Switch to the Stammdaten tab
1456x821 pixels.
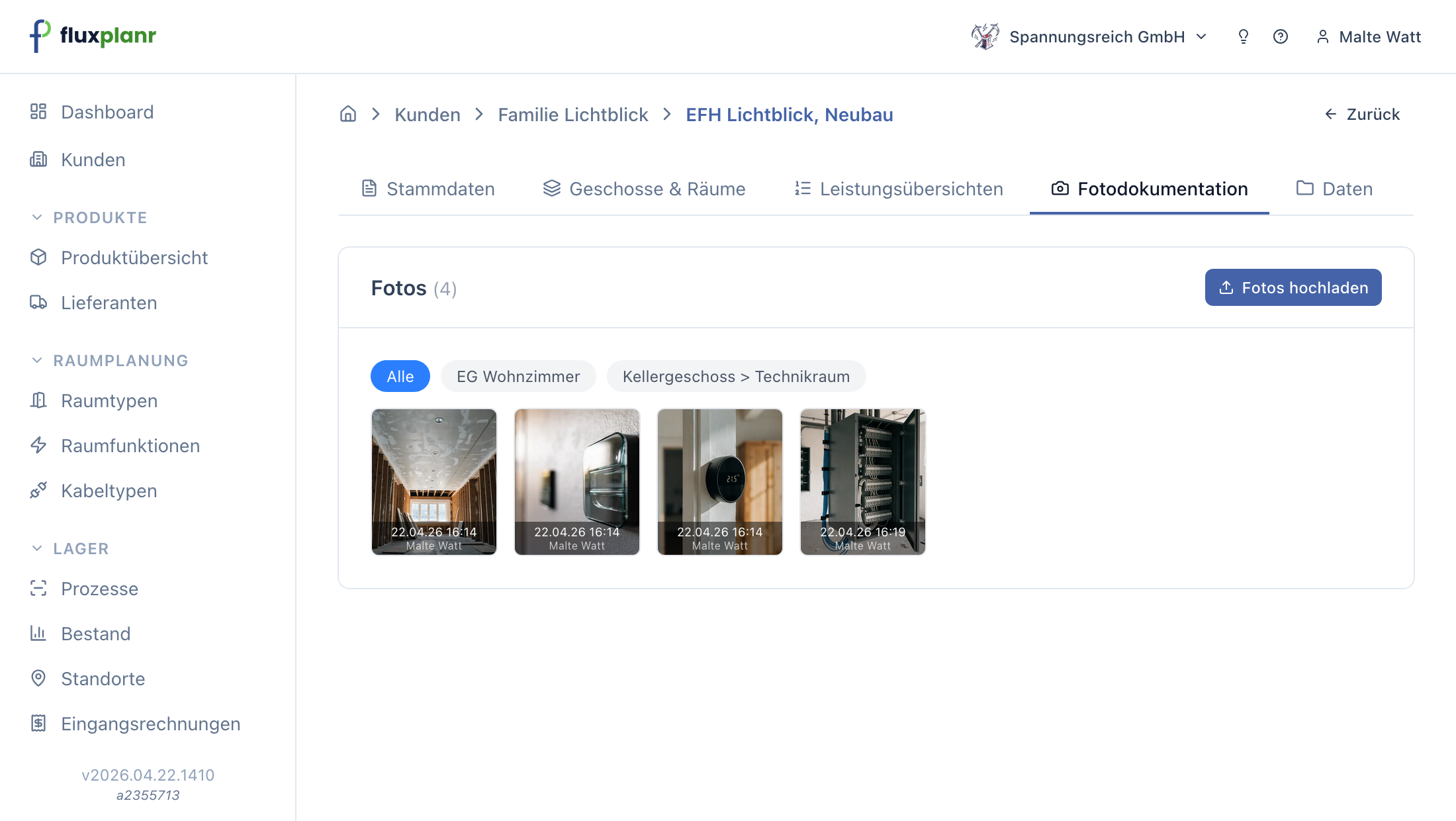pyautogui.click(x=428, y=189)
